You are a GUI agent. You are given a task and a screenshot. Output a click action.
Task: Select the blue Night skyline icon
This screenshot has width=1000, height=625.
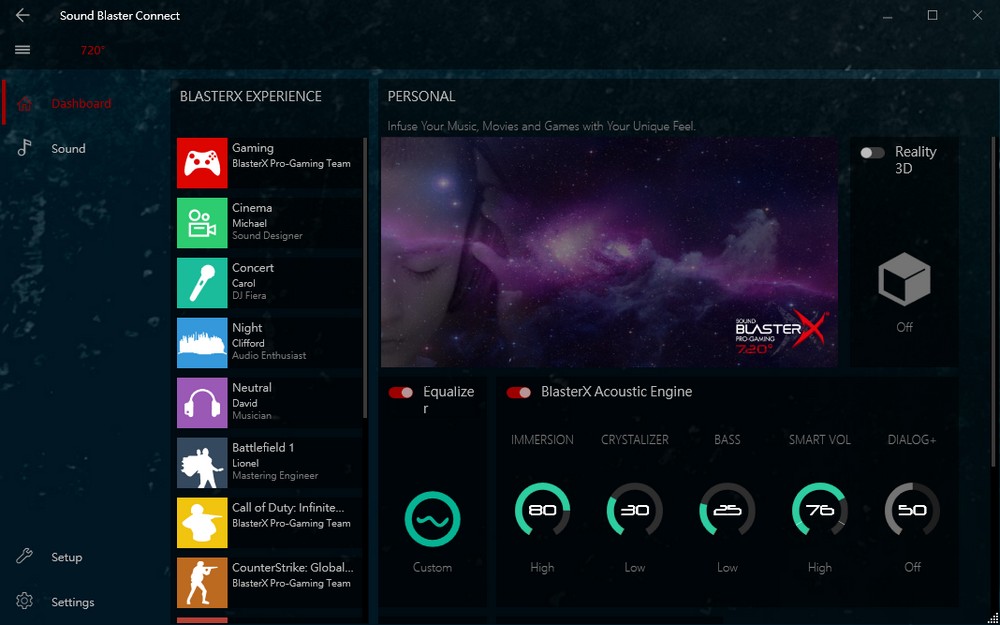point(202,343)
